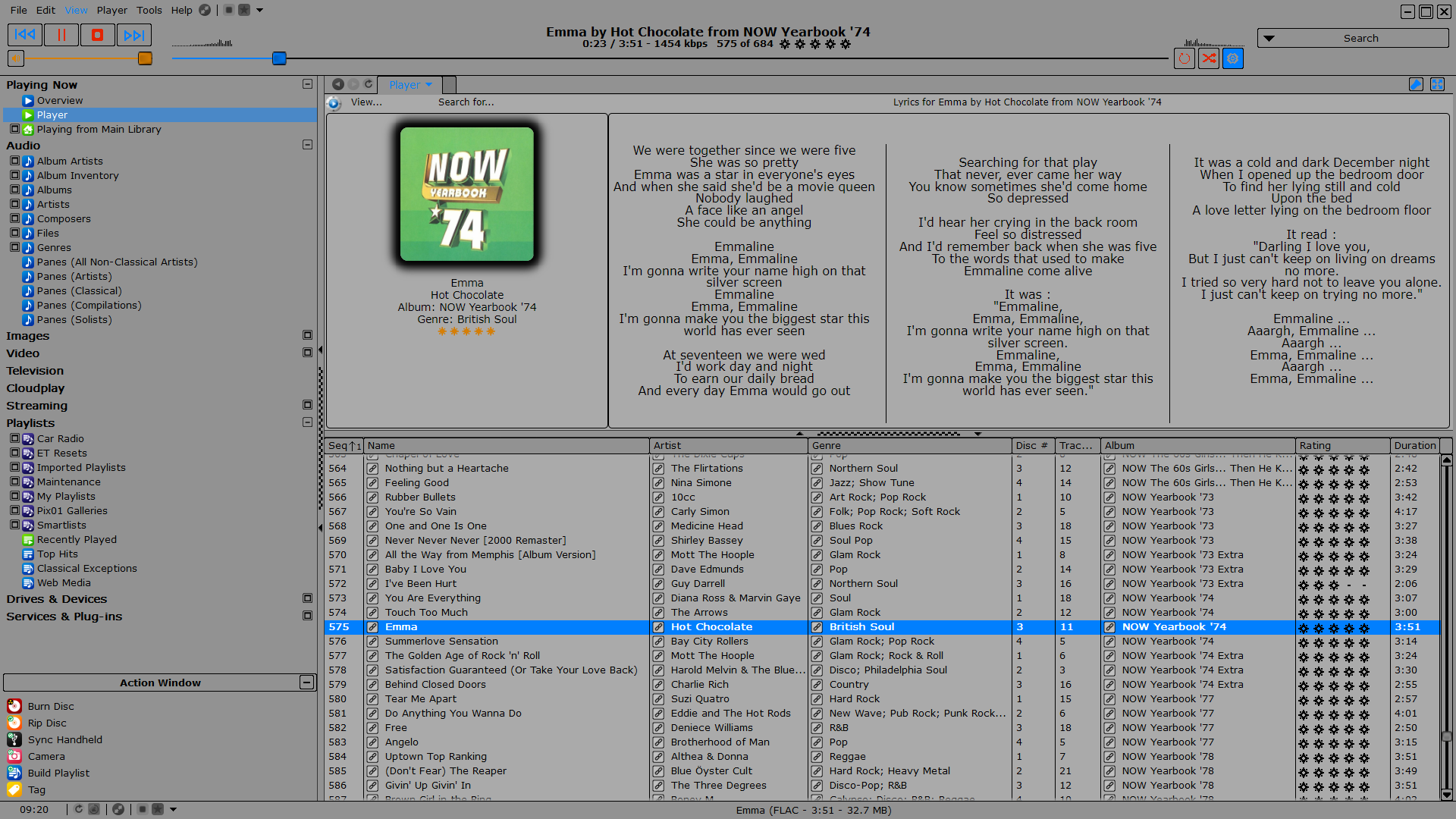
Task: Collapse the Playing Now section
Action: [x=307, y=84]
